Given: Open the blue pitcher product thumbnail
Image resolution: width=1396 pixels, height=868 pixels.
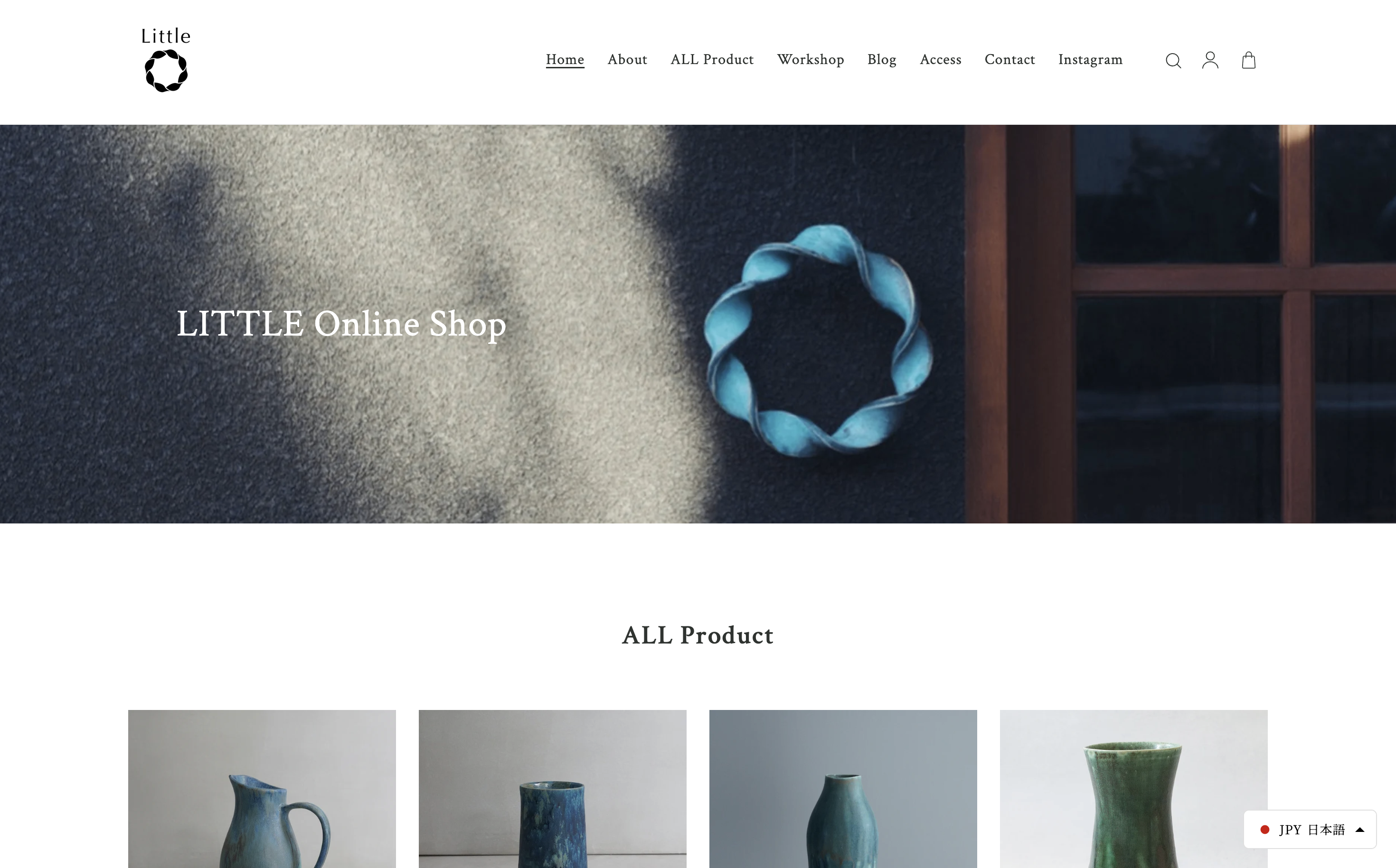Looking at the screenshot, I should point(262,789).
